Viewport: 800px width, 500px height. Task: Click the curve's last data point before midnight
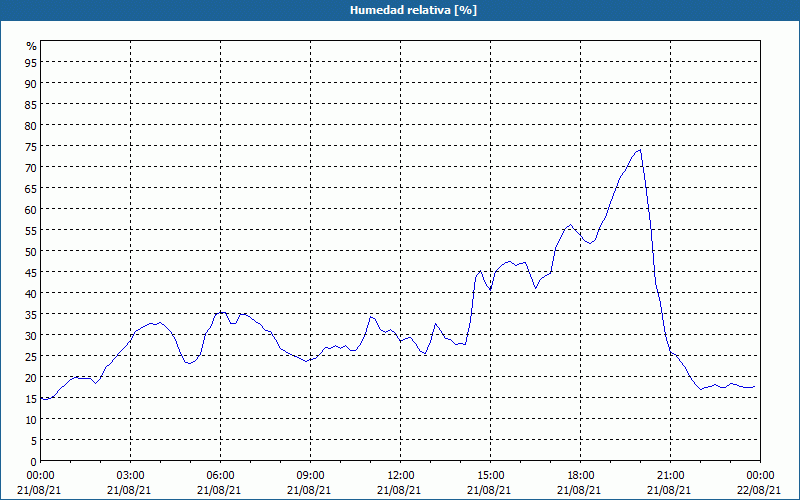click(x=754, y=387)
